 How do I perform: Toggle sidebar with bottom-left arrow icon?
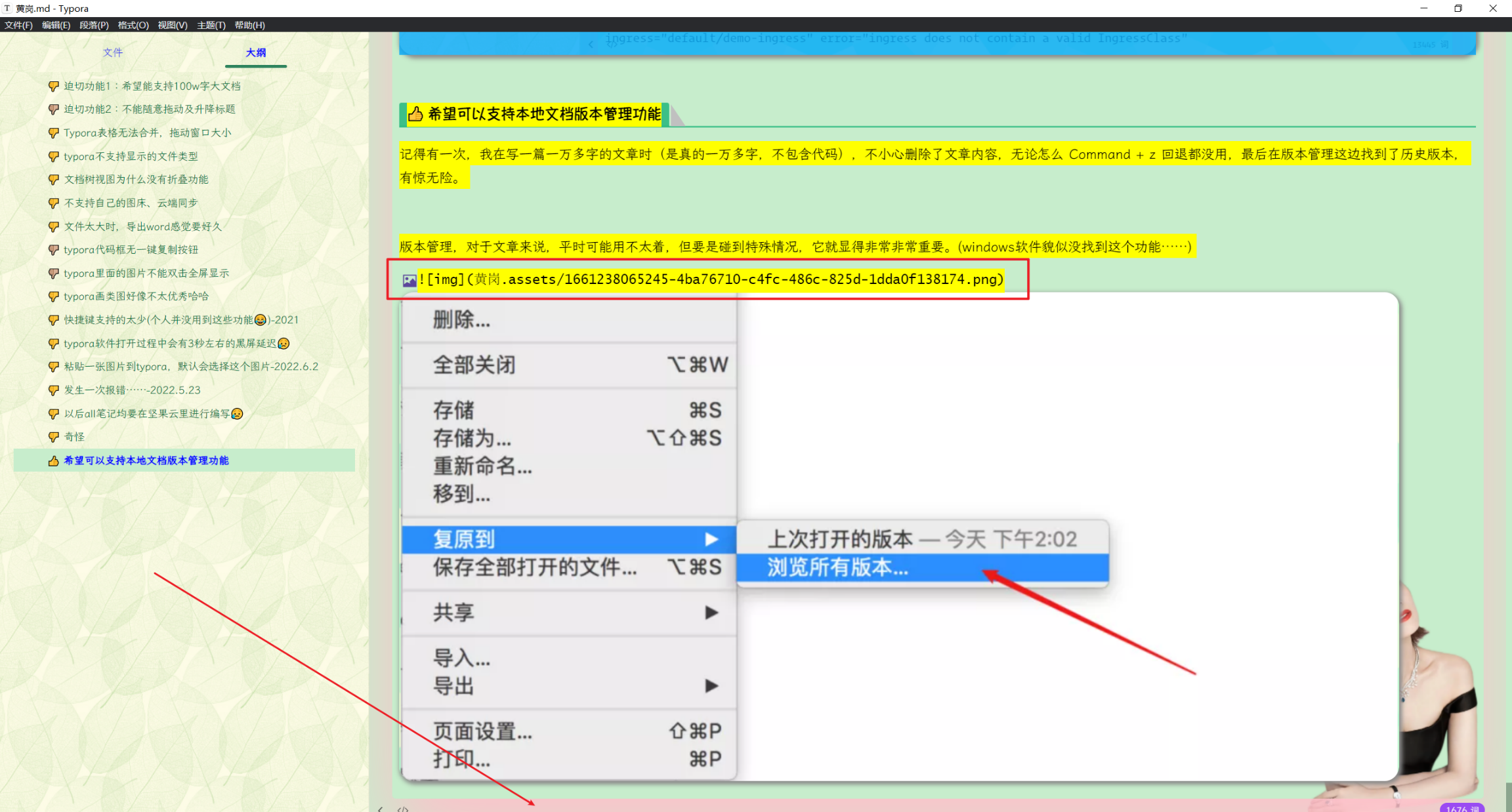coord(380,809)
